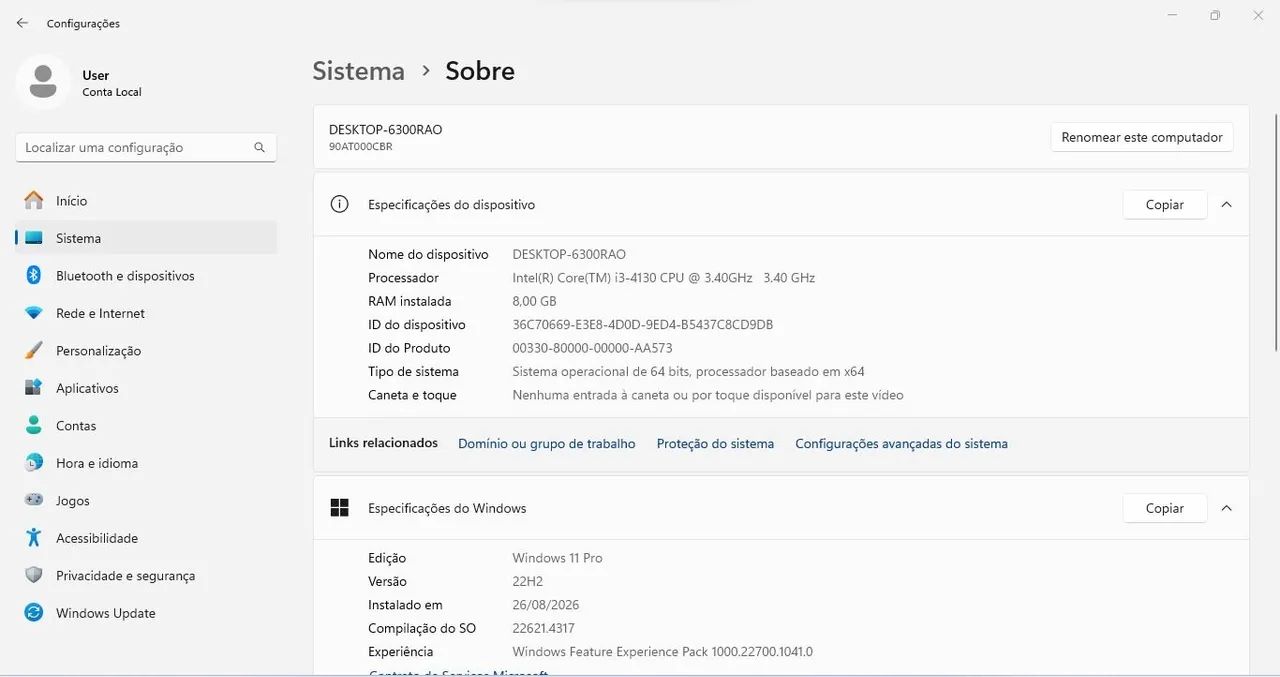Click the Windows Feature Experience Pack text

662,652
